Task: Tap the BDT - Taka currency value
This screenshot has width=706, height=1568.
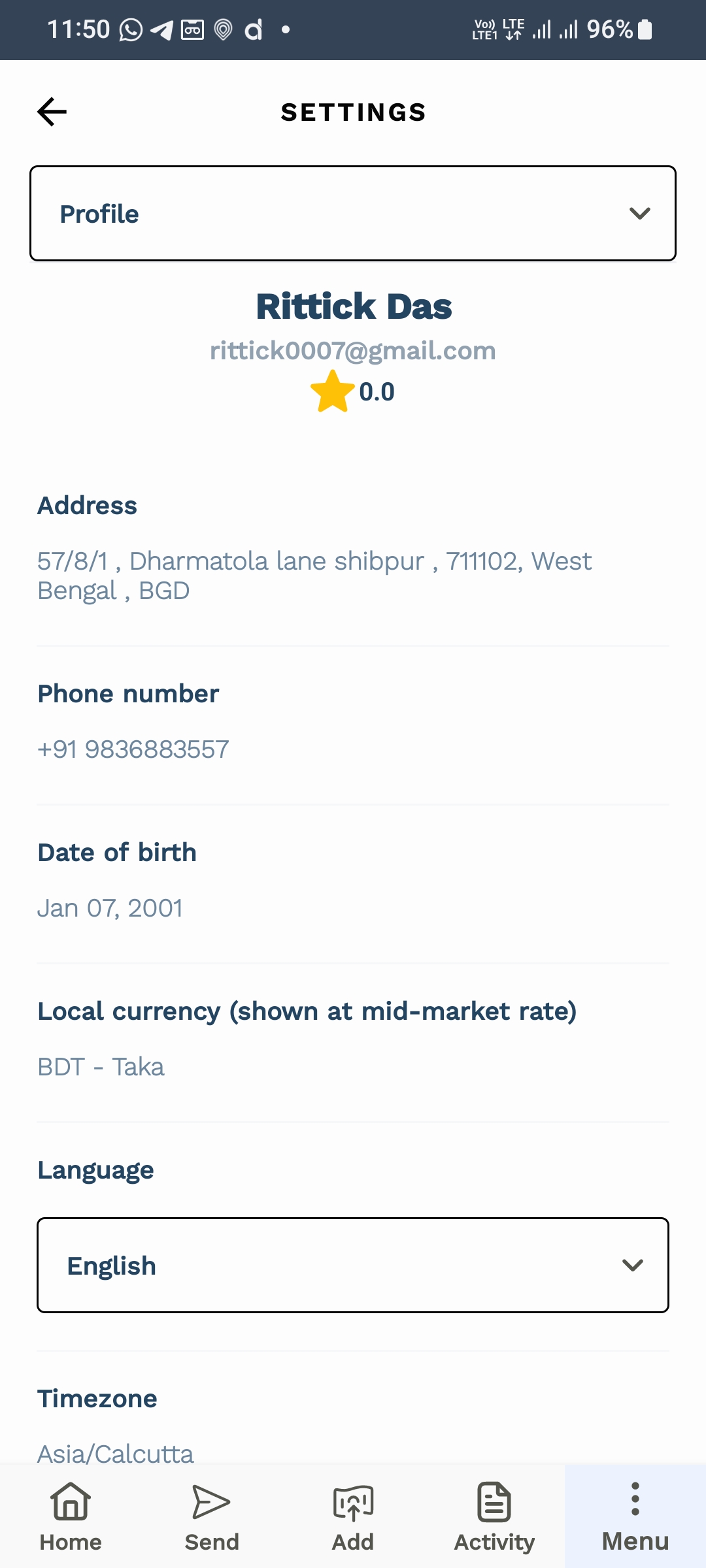Action: click(x=101, y=1067)
